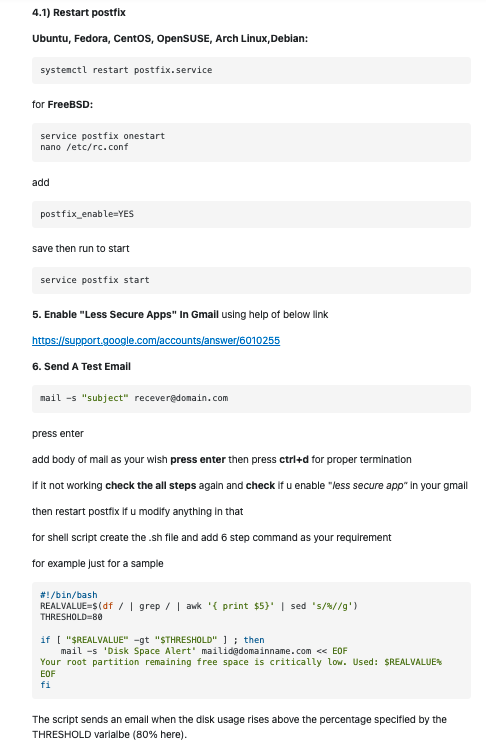Viewport: 486px width, 743px height.
Task: Click the 'Your root partition remaining' message line
Action: (241, 662)
